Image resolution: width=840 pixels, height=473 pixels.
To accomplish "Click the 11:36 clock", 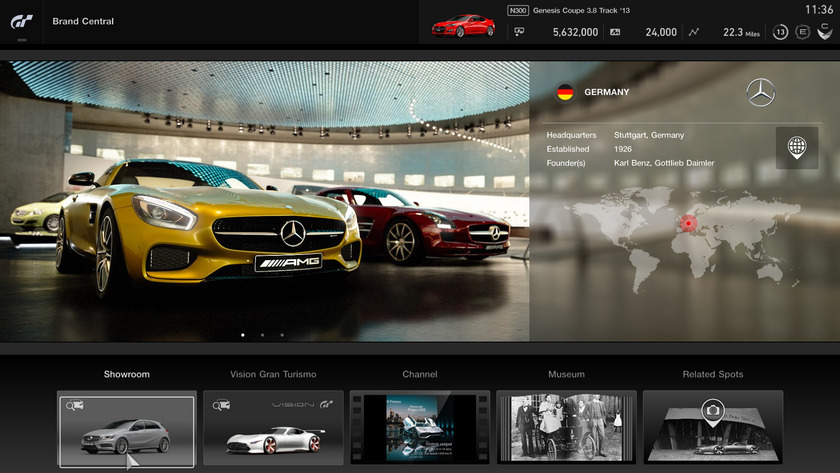I will click(819, 10).
